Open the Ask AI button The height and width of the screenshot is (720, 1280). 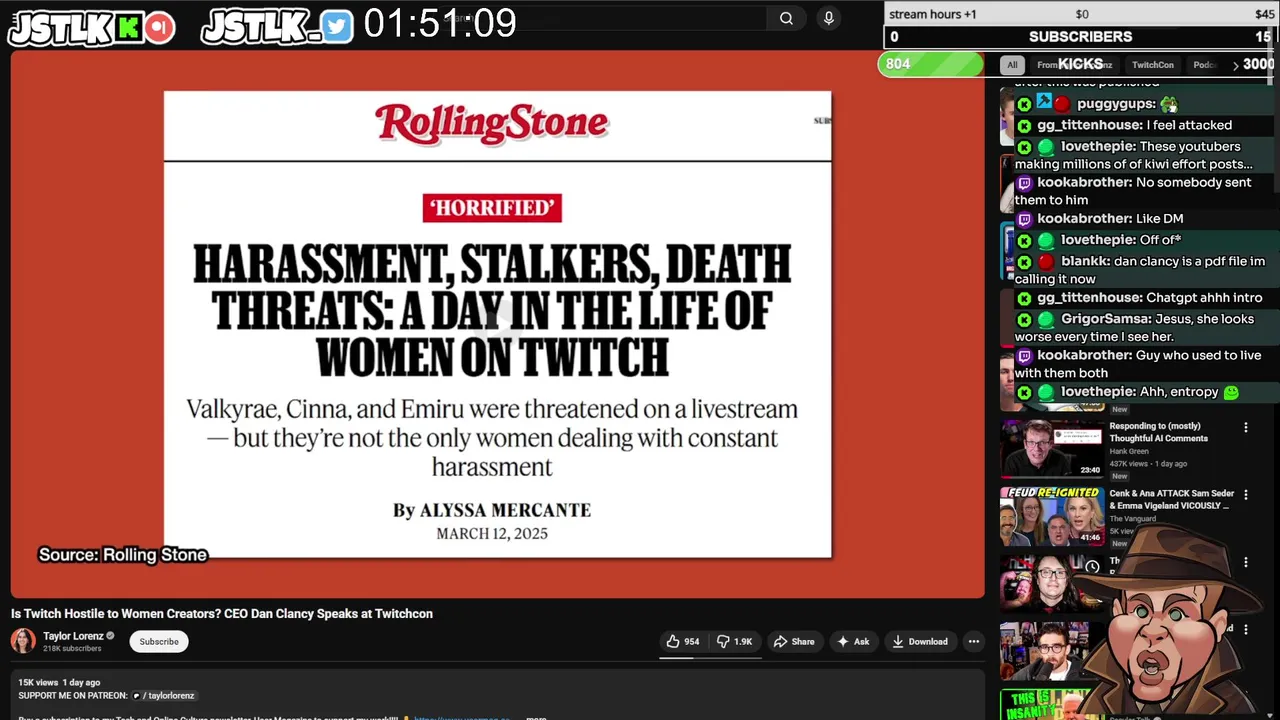pyautogui.click(x=853, y=641)
